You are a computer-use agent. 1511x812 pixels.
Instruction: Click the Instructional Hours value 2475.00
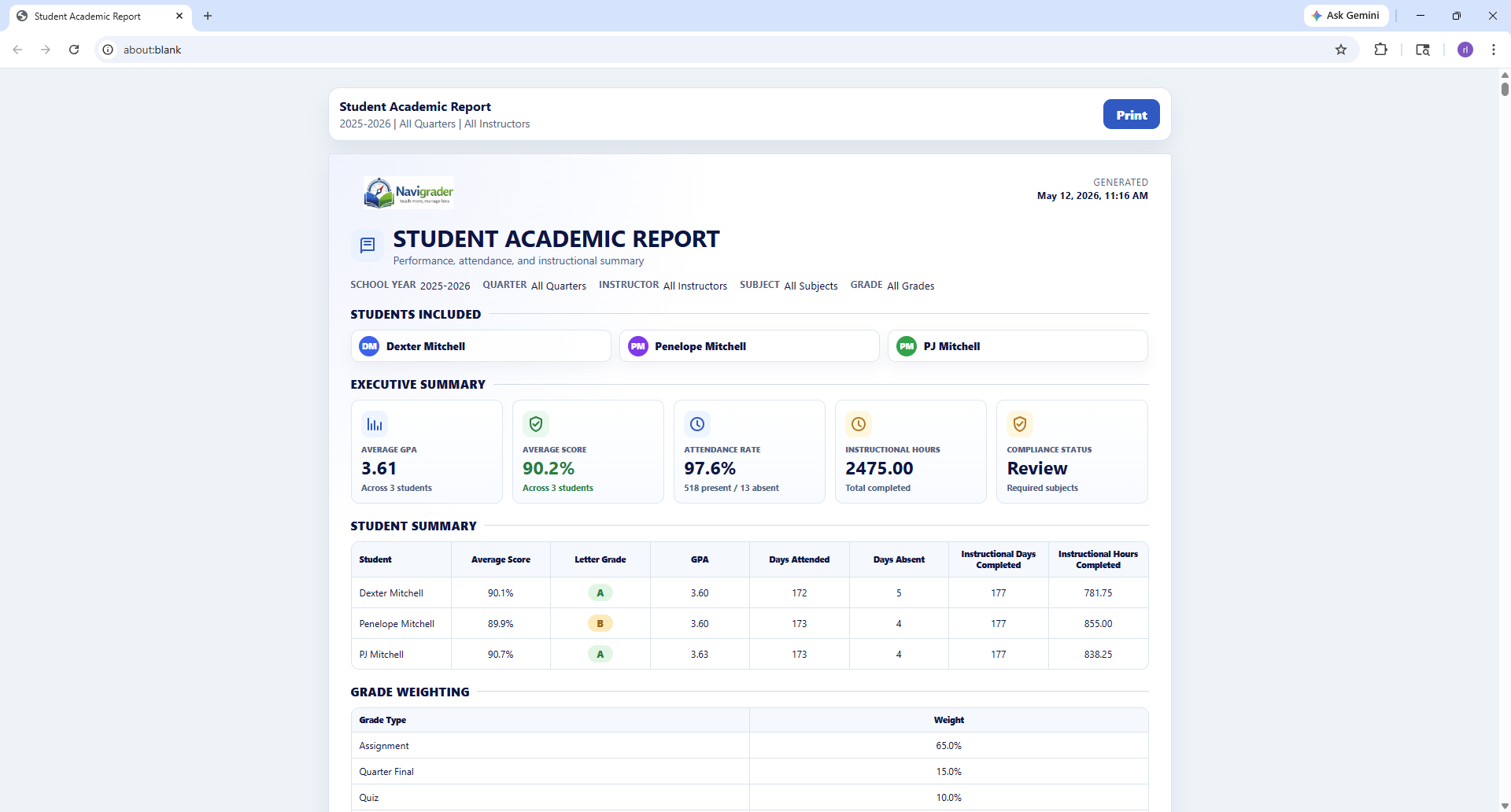click(x=879, y=468)
